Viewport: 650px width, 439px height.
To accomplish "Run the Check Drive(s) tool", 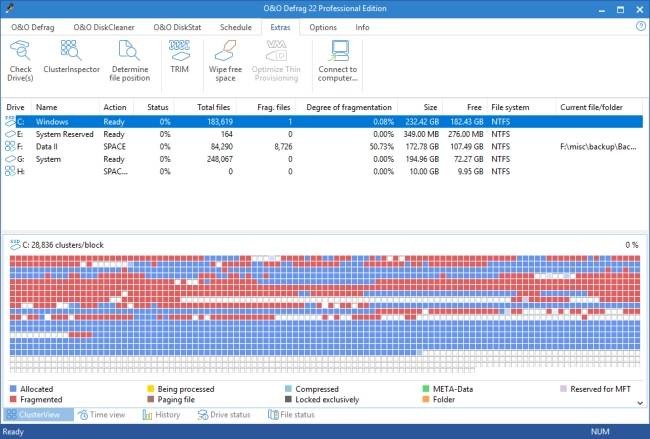I will click(20, 61).
